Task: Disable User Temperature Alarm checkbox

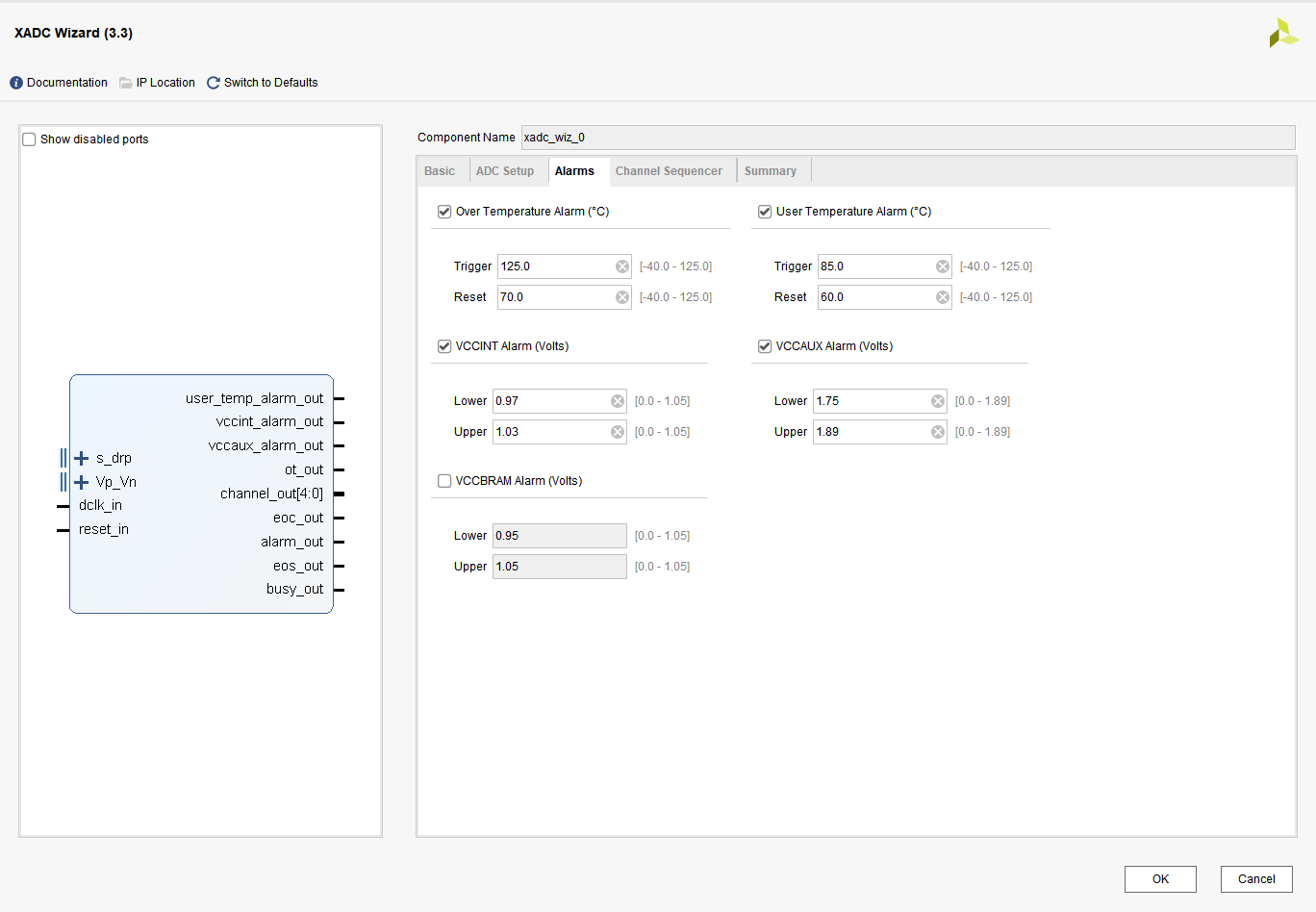Action: tap(765, 212)
